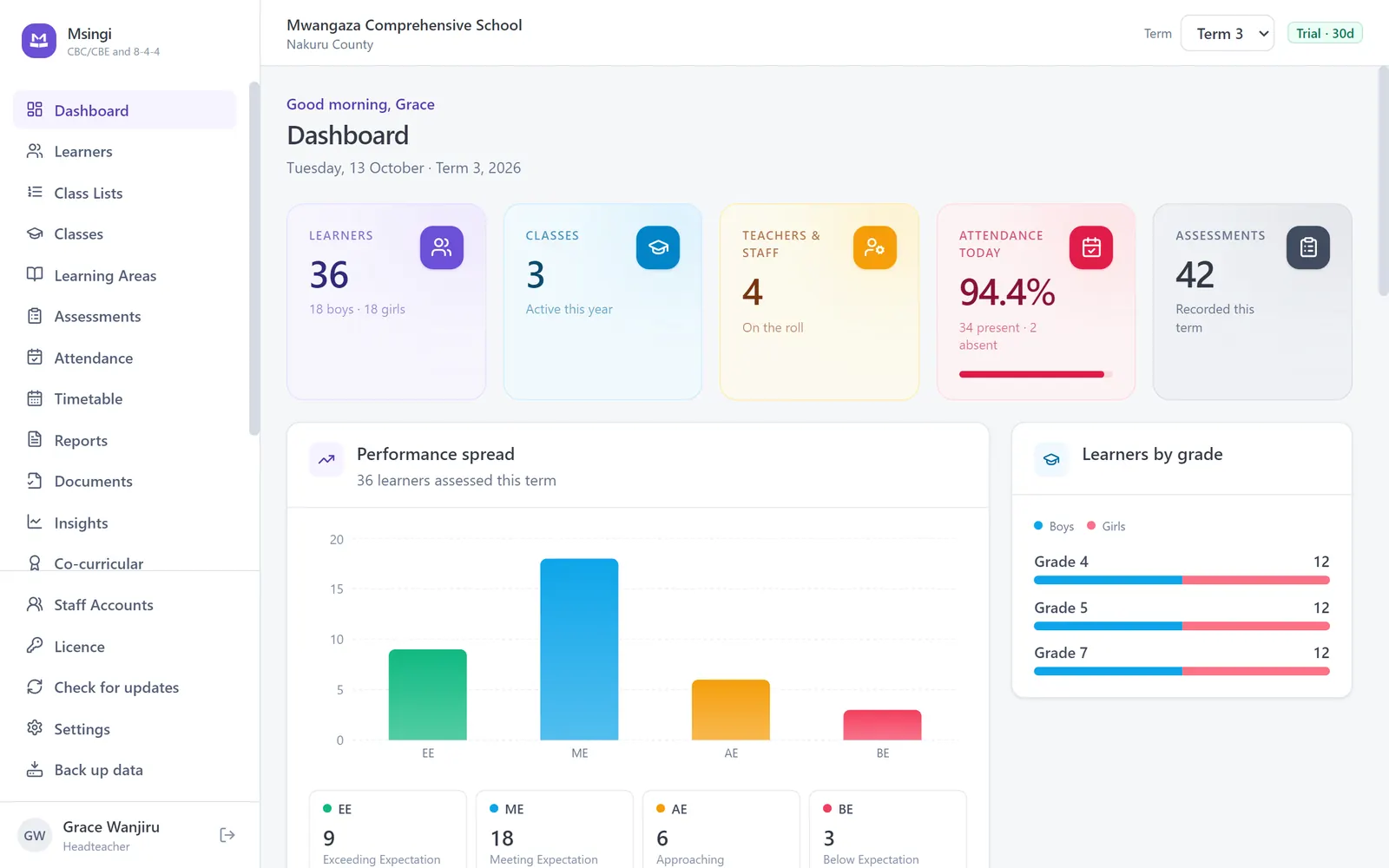Click the AE 6 Approaching tile
Viewport: 1389px width, 868px height.
click(721, 829)
